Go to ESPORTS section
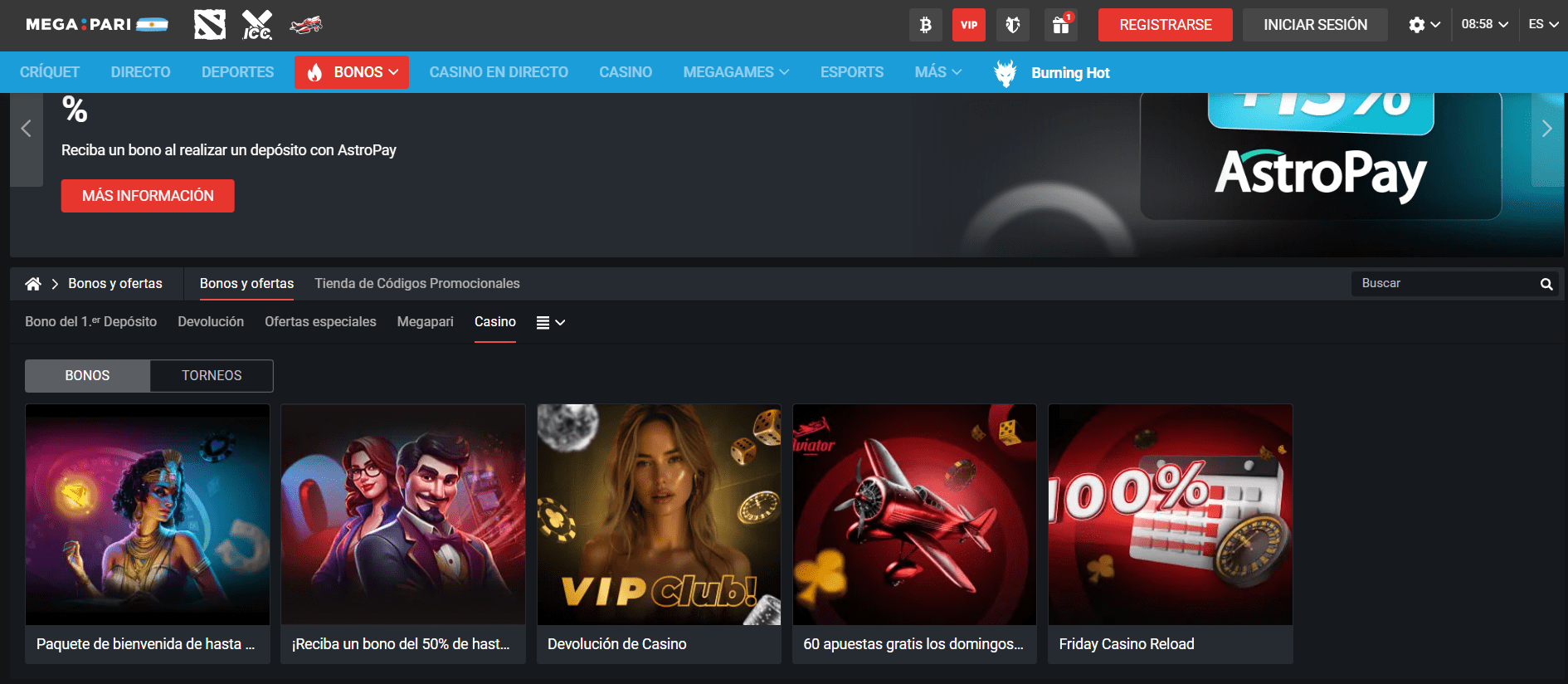The image size is (1568, 684). pos(852,72)
